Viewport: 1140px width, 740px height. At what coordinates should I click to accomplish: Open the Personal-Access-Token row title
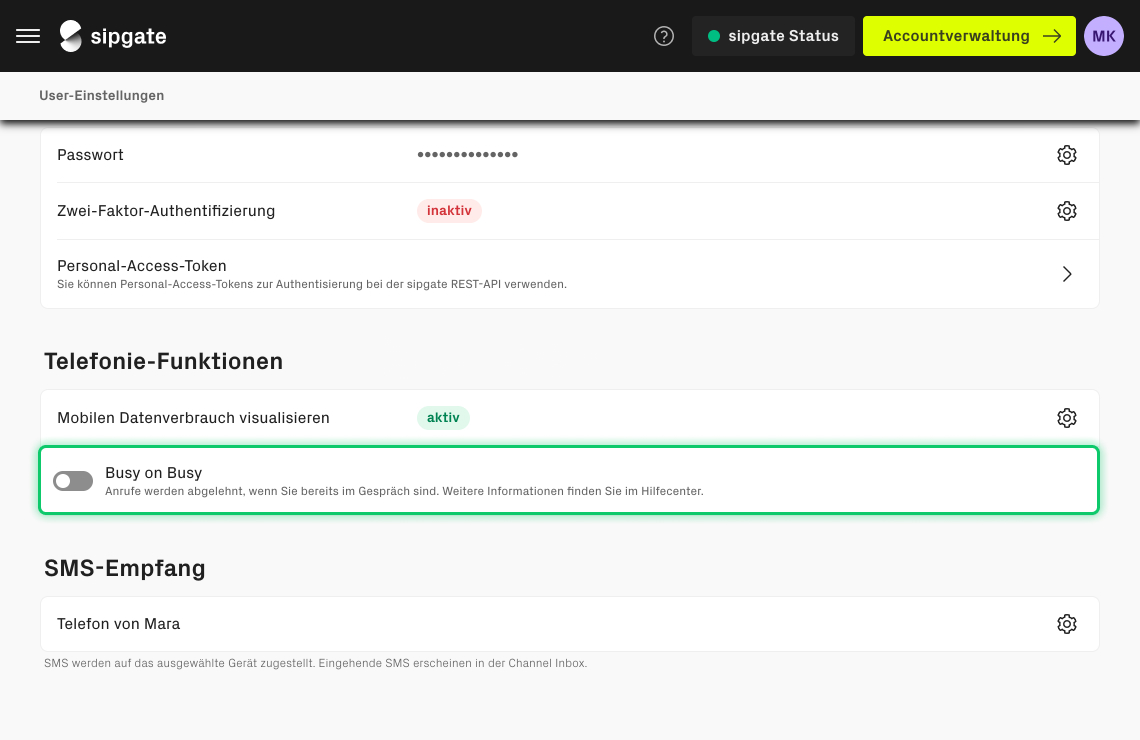coord(142,266)
